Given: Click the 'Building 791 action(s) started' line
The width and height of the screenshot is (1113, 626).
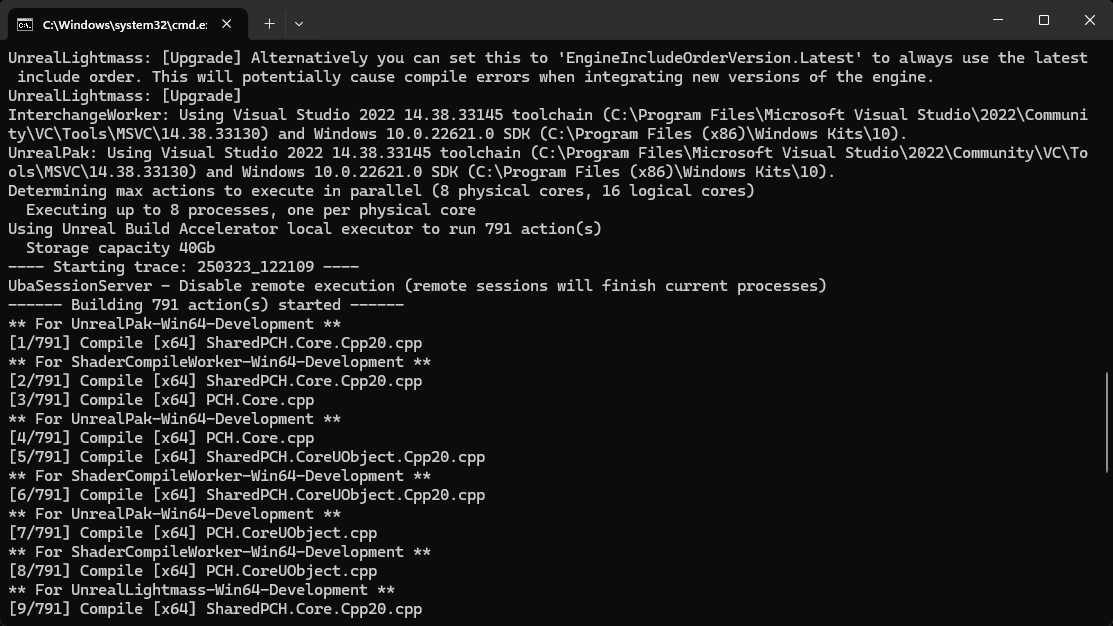Looking at the screenshot, I should (206, 304).
